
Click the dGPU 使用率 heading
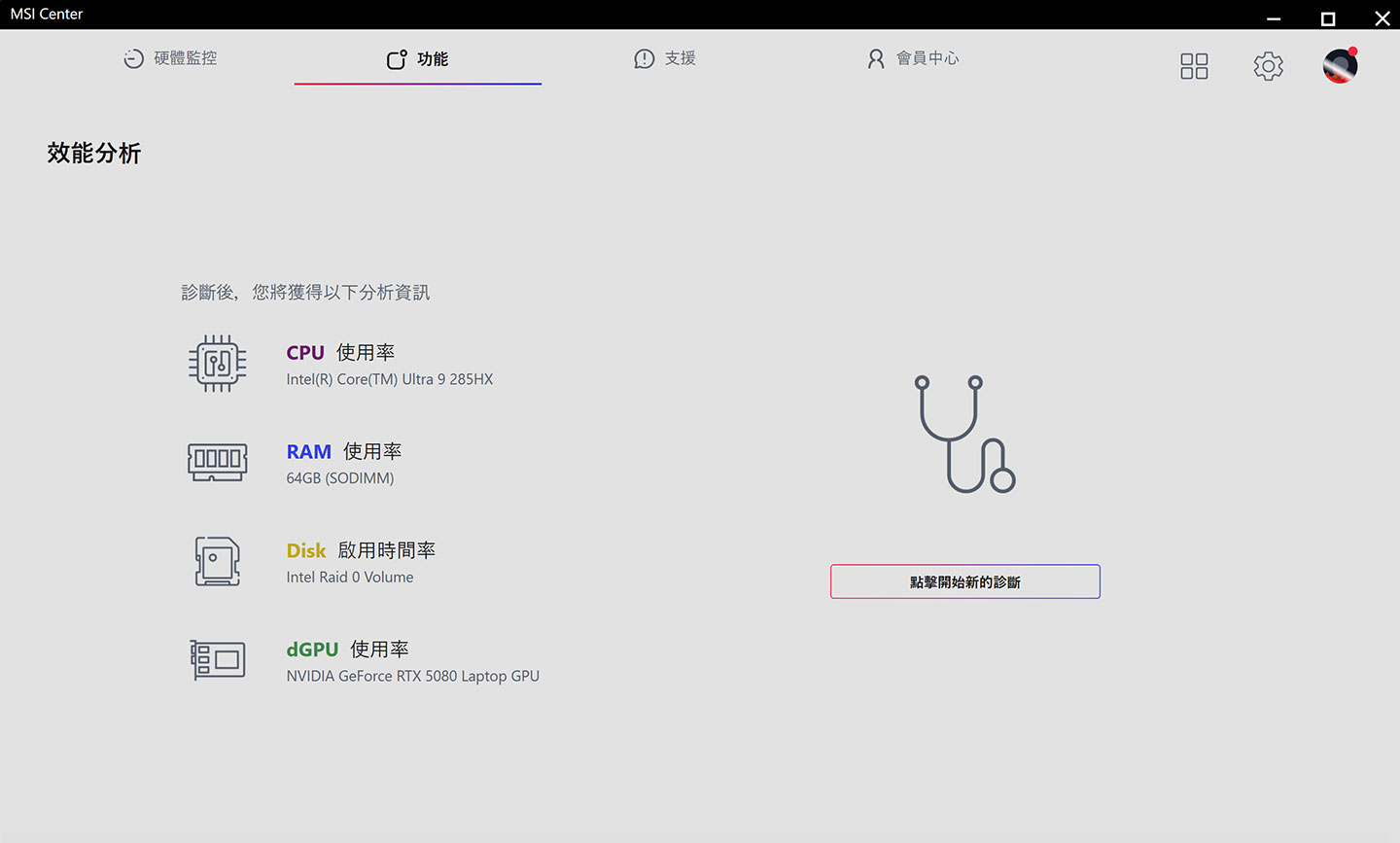(x=347, y=650)
